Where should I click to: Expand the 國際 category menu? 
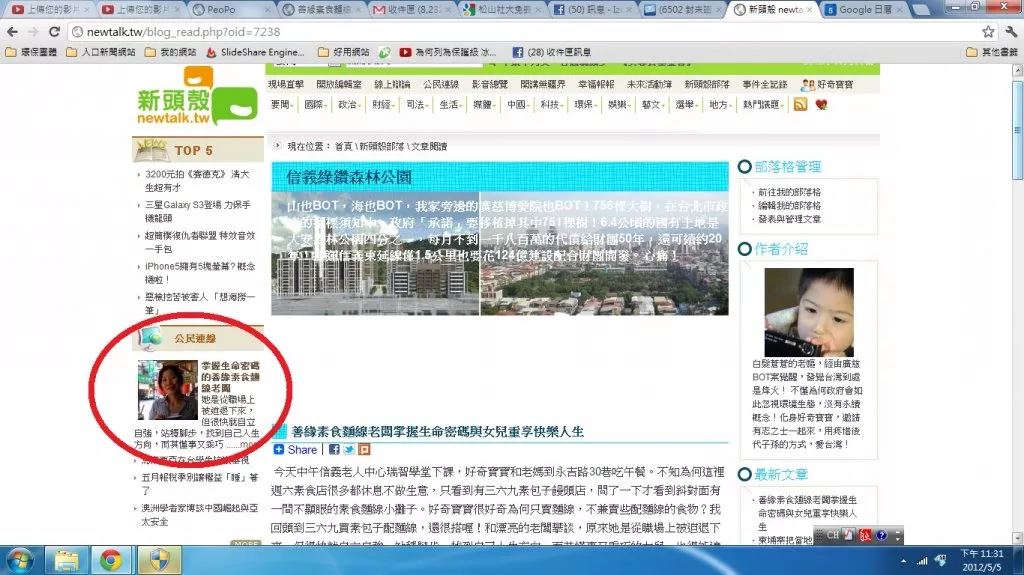316,105
